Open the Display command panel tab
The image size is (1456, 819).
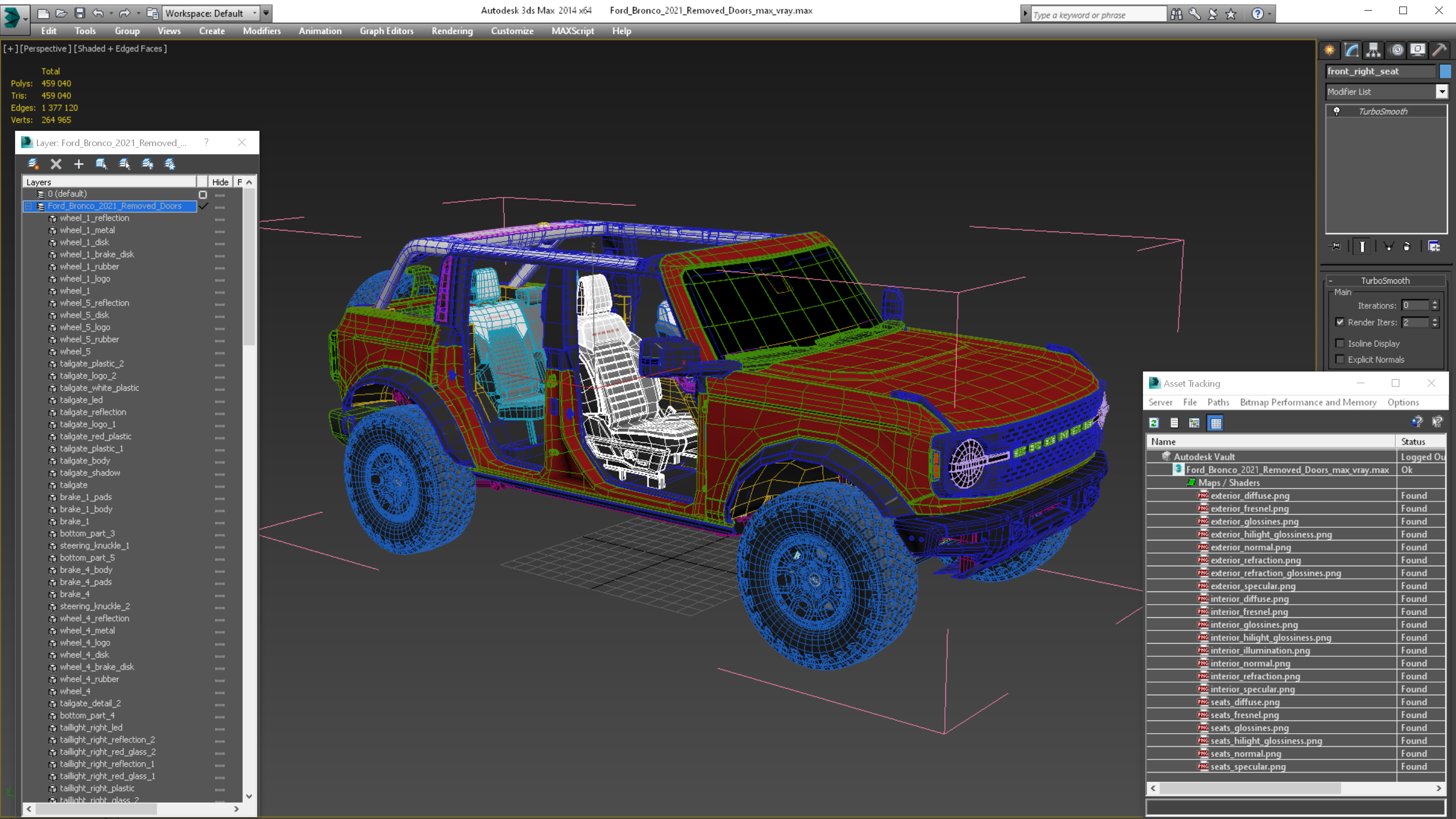click(1418, 51)
